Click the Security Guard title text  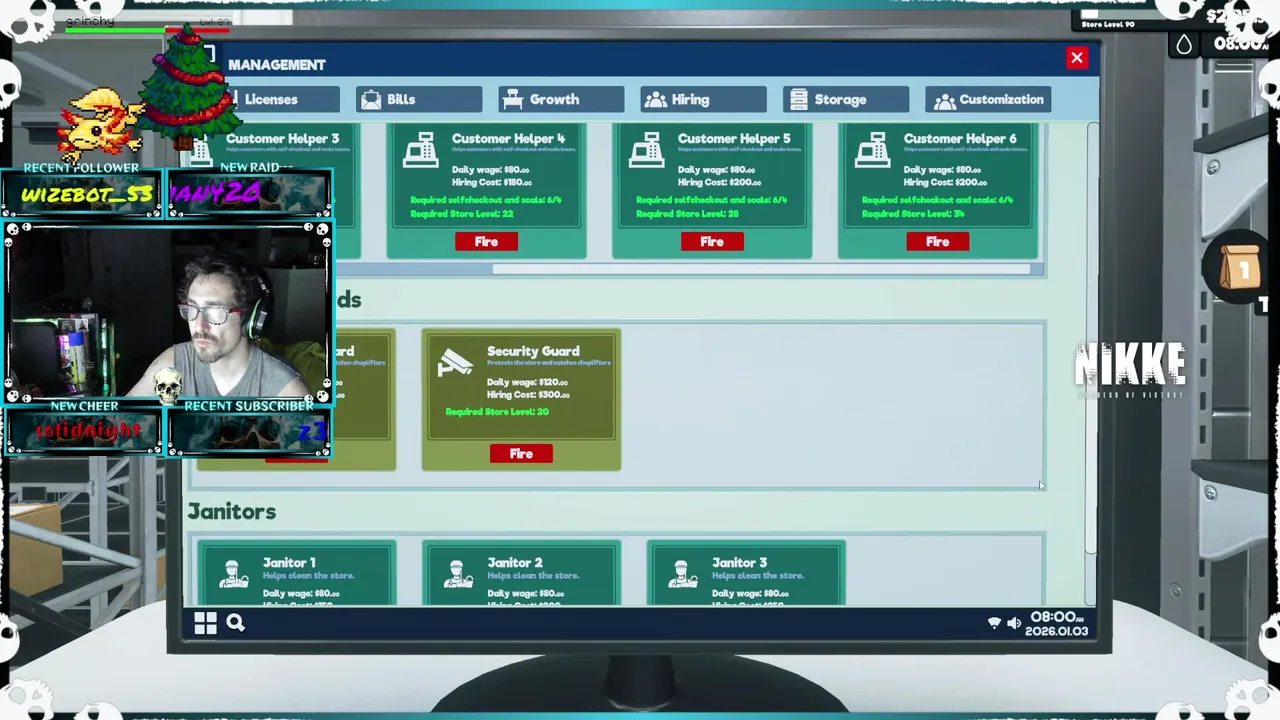click(x=533, y=351)
